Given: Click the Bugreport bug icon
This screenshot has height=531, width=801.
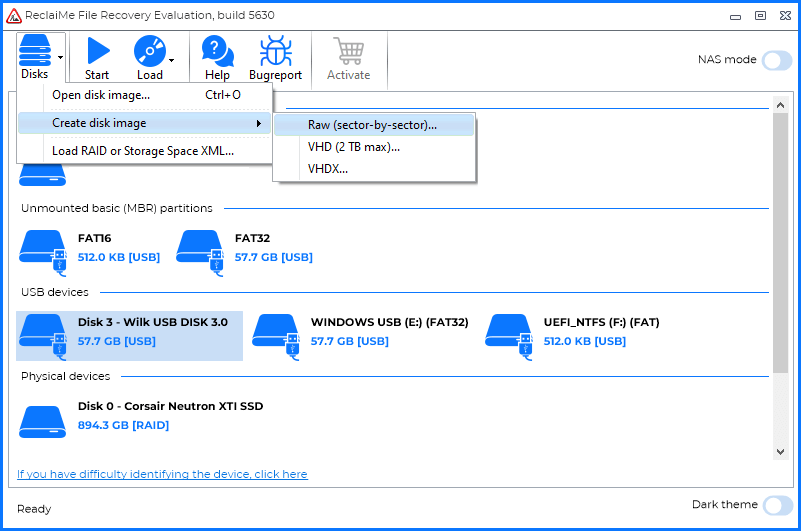Looking at the screenshot, I should pos(276,51).
